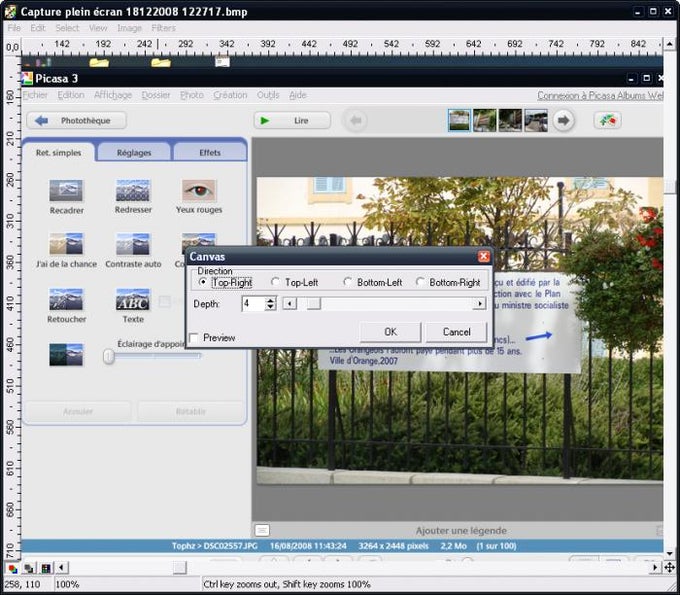Click the four-way pan arrows icon

tap(669, 567)
